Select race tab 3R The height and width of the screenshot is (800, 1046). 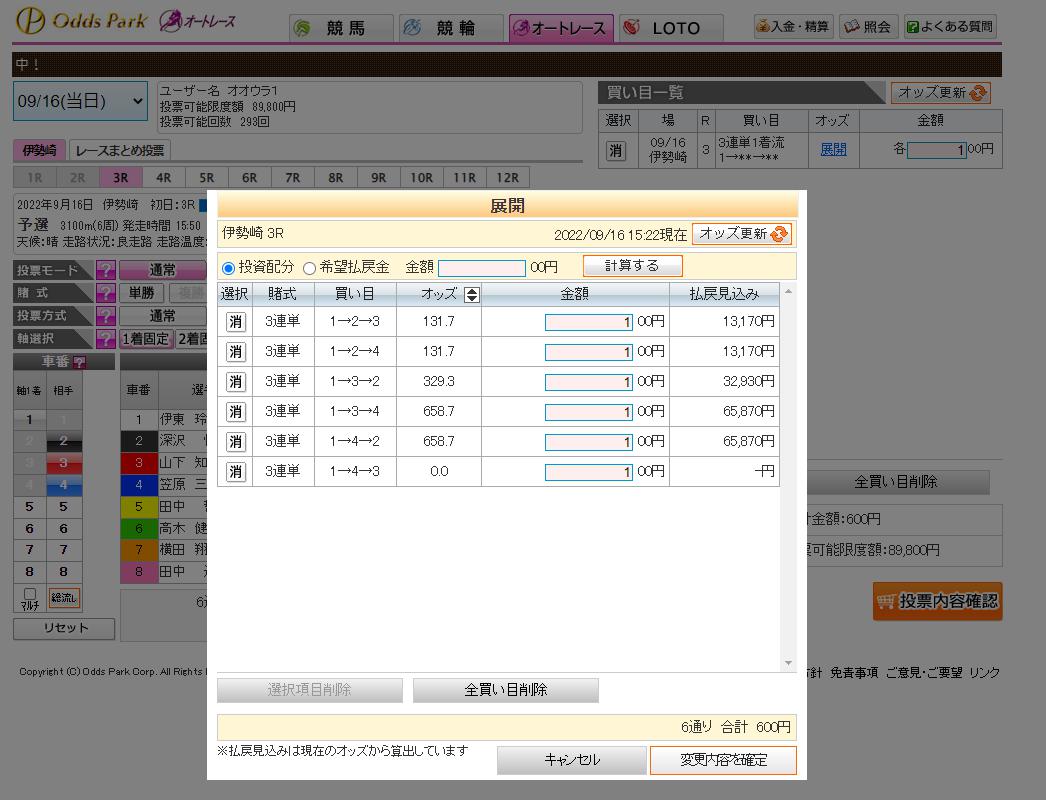121,177
